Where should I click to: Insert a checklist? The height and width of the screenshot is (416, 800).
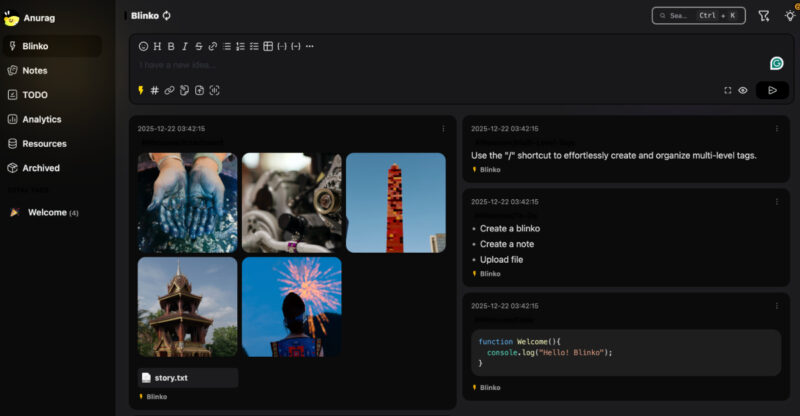pos(254,46)
